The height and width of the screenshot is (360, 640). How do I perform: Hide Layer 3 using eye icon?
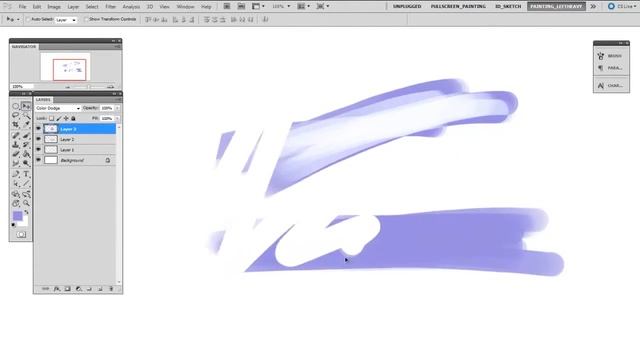38,129
